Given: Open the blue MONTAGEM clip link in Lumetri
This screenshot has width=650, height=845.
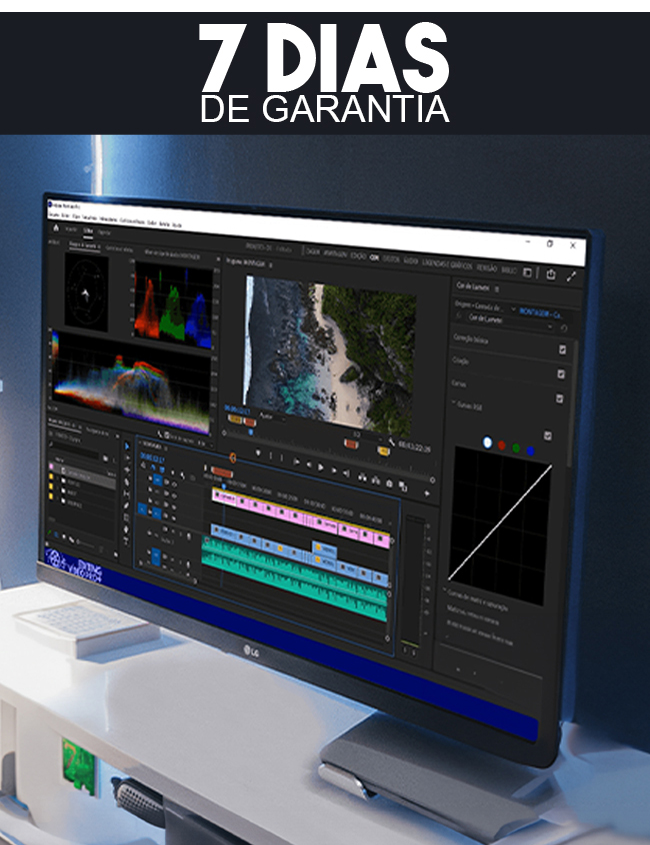Looking at the screenshot, I should pos(540,313).
